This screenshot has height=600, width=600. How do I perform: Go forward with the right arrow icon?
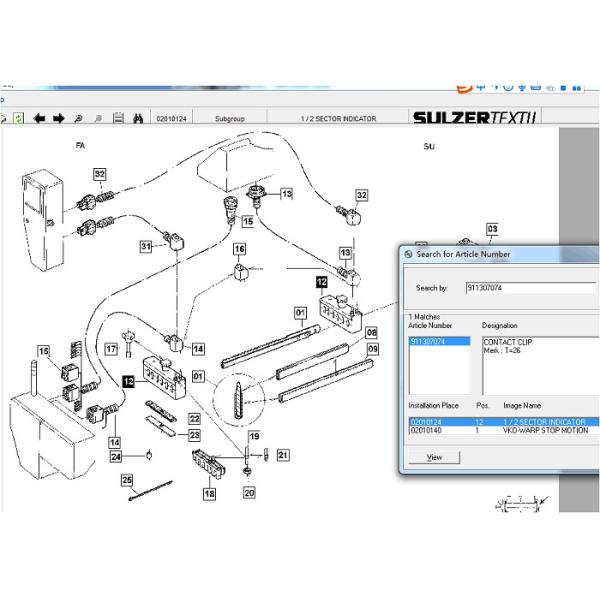pyautogui.click(x=59, y=118)
